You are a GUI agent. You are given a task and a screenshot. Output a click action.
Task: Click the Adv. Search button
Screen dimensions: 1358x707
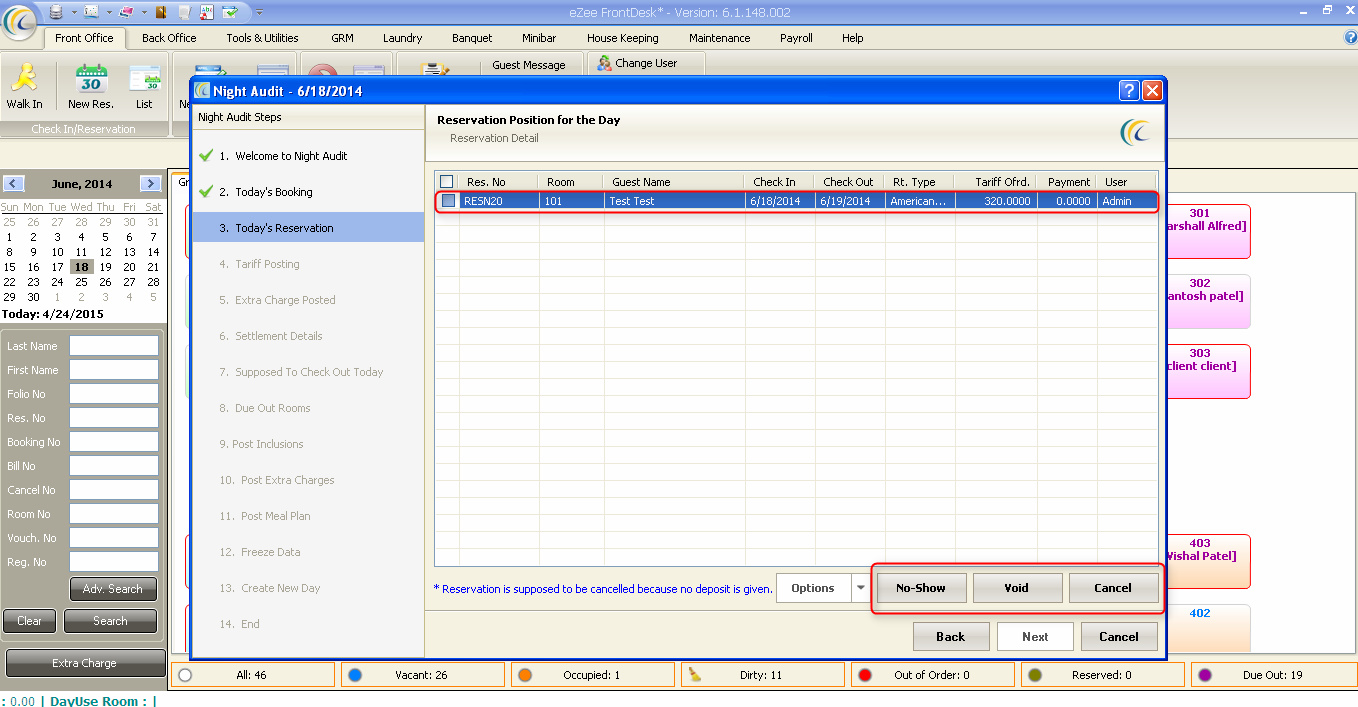click(x=113, y=589)
